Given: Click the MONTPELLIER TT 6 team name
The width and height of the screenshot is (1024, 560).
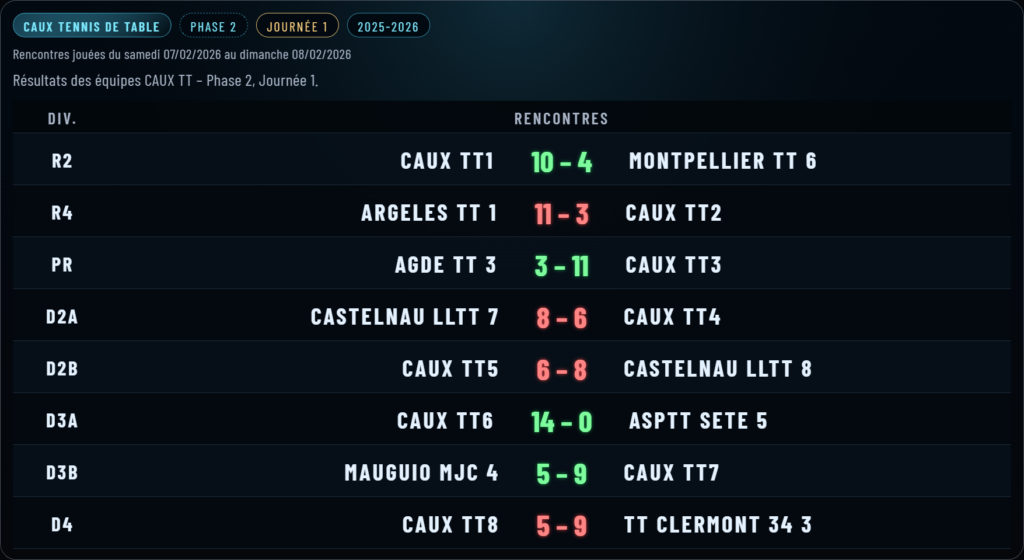Looking at the screenshot, I should coord(722,161).
